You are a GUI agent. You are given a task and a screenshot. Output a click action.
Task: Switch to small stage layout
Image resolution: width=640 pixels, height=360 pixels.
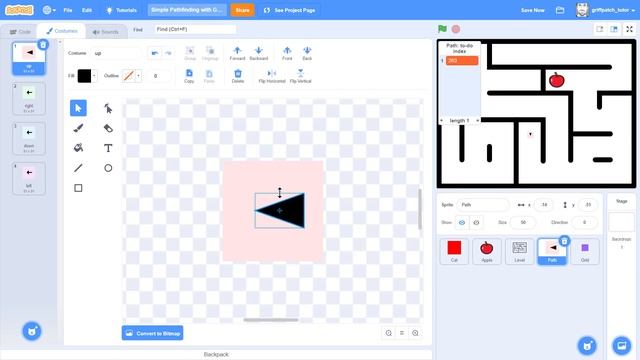pyautogui.click(x=600, y=29)
